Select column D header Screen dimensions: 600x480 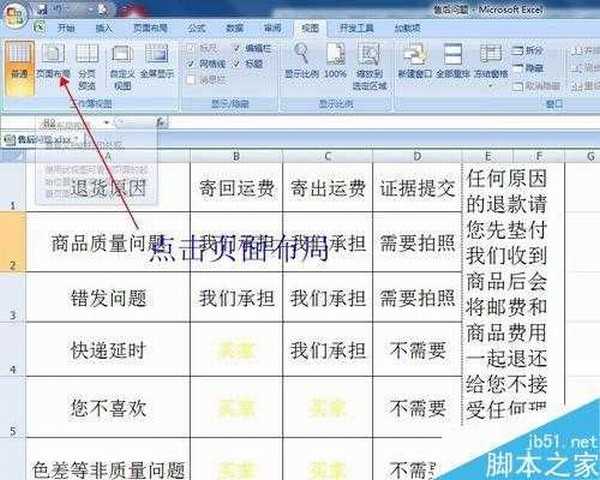click(417, 156)
